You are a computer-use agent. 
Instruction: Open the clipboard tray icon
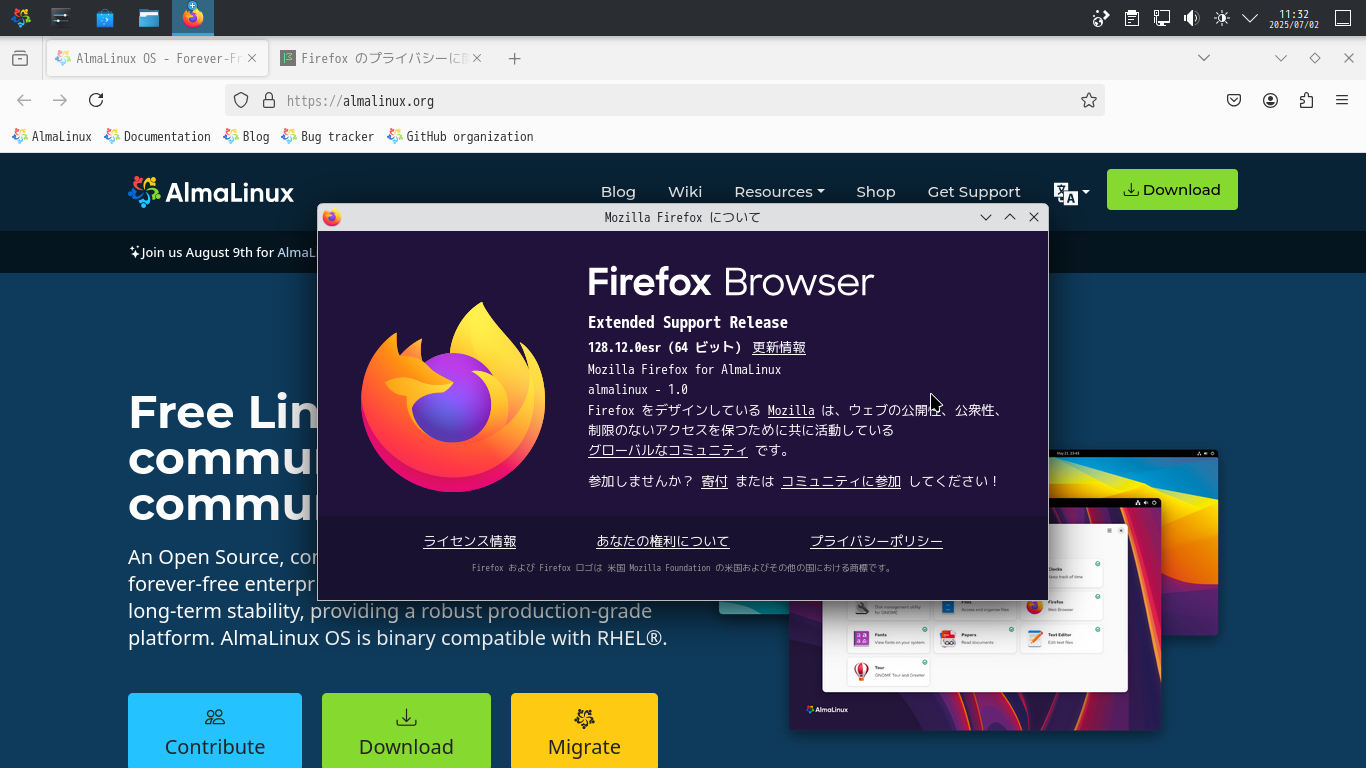point(1132,18)
